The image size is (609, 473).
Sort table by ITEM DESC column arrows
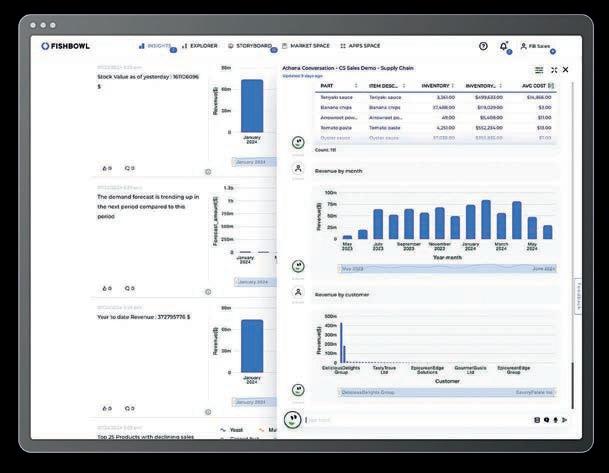tap(404, 85)
